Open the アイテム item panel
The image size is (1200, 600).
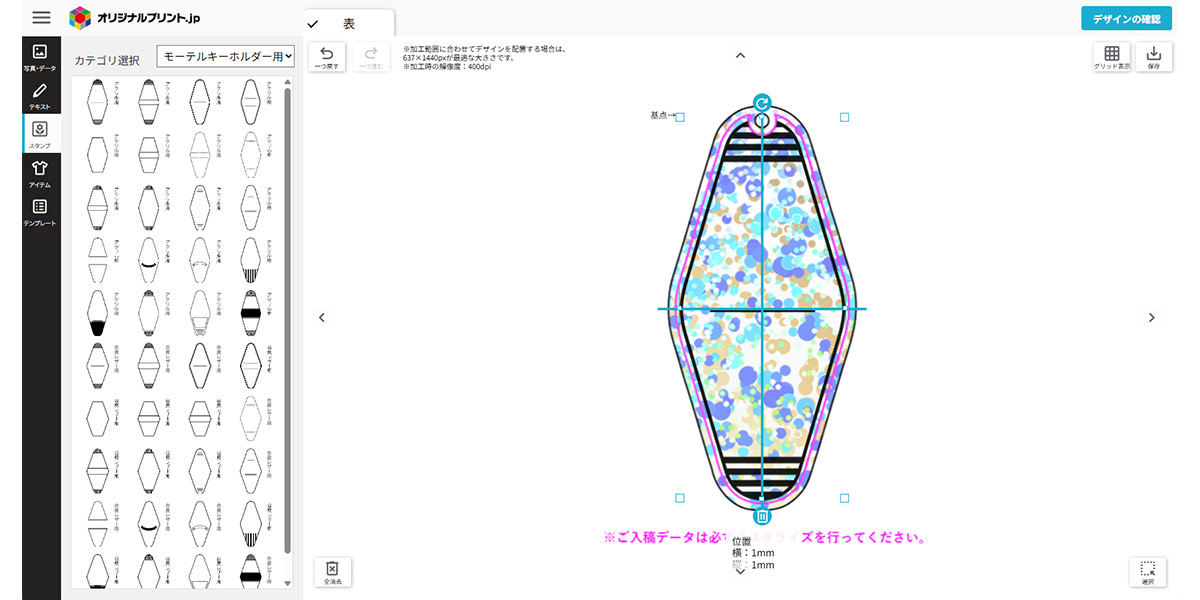40,172
